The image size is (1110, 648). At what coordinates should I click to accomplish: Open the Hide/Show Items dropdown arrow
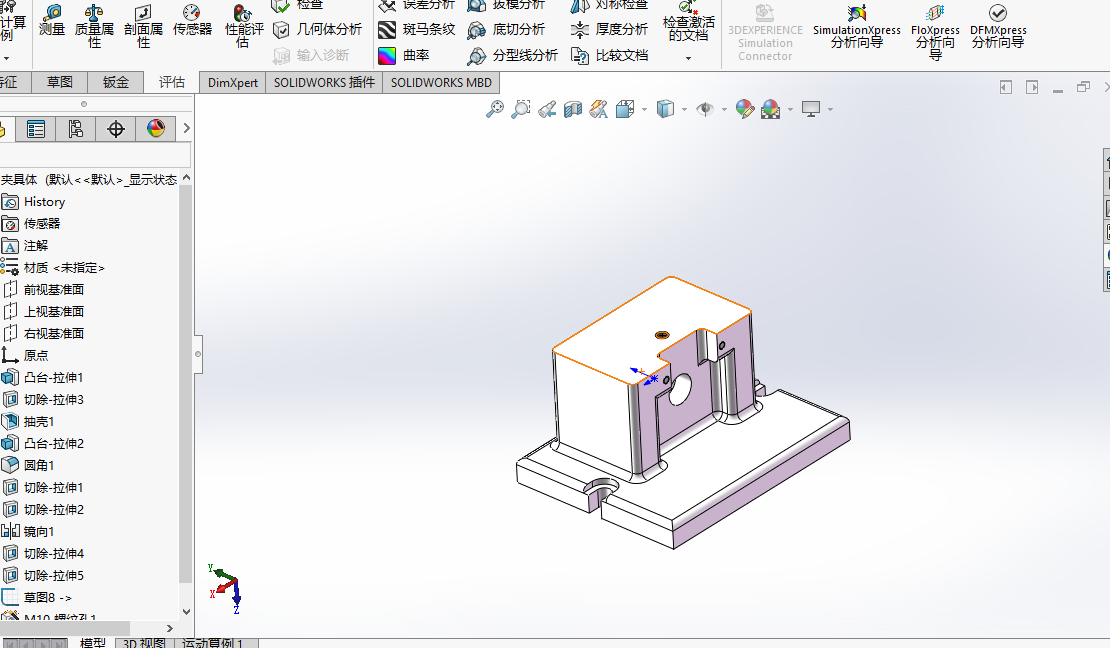point(723,110)
